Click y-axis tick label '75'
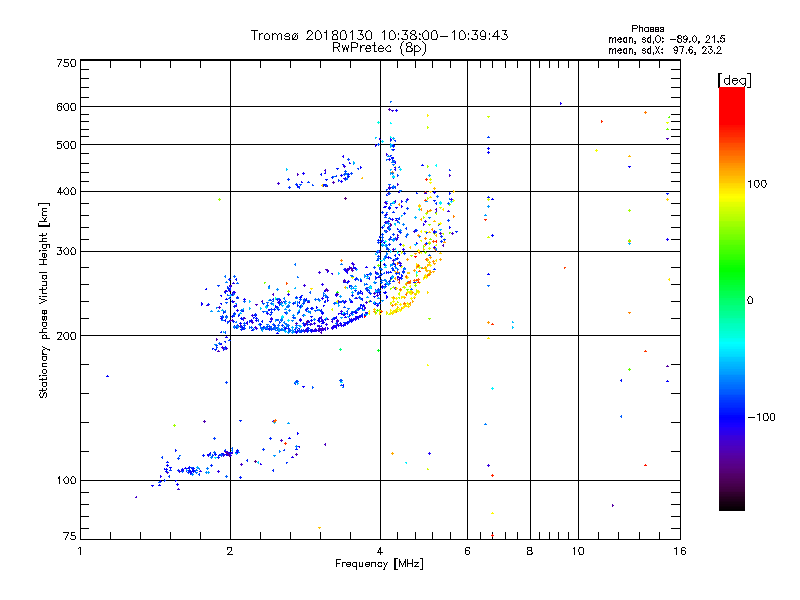This screenshot has height=600, width=800. pyautogui.click(x=69, y=536)
